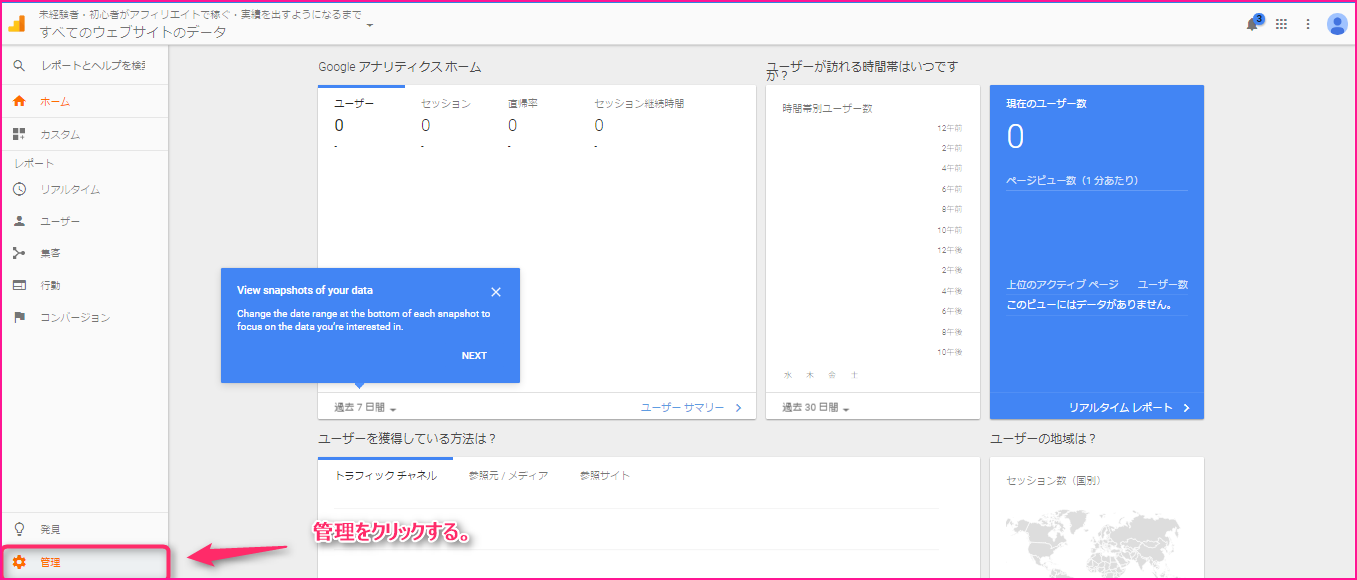The width and height of the screenshot is (1357, 580).
Task: Click the Google アナリティクス ホーム heading
Action: (400, 67)
